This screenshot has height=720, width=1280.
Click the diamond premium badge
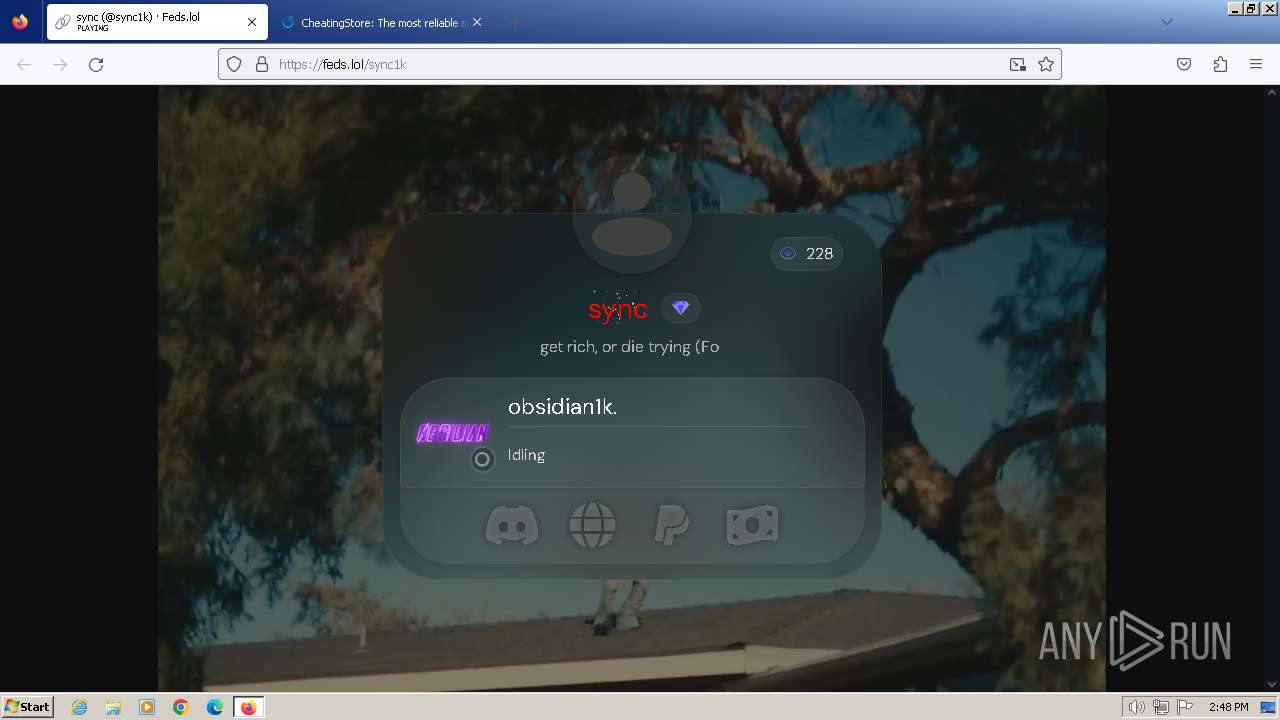[681, 308]
